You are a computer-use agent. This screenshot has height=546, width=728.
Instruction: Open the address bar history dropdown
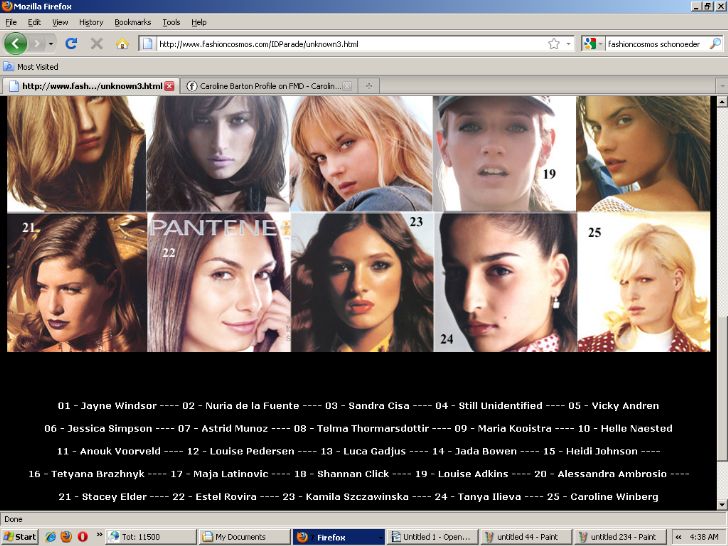(568, 44)
